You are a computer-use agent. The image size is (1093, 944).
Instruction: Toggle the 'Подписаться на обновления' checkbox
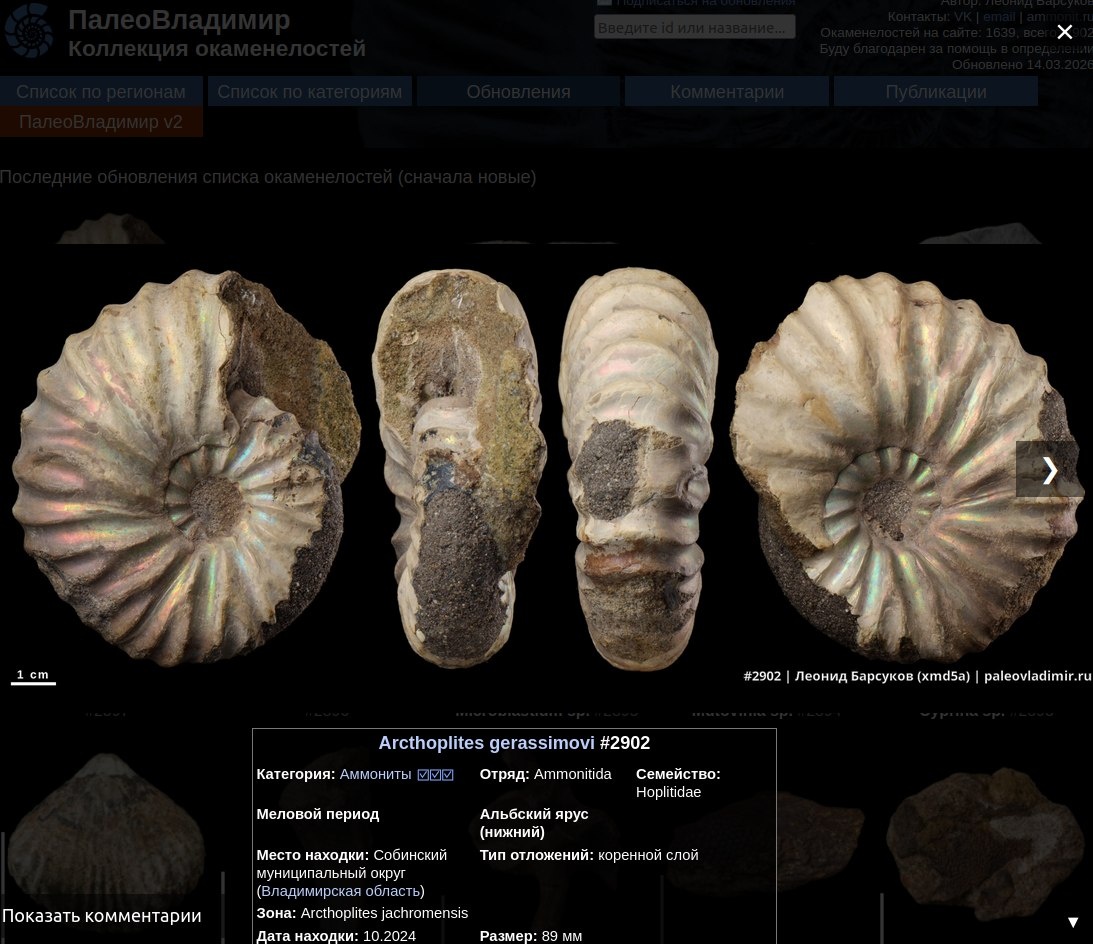click(604, 3)
